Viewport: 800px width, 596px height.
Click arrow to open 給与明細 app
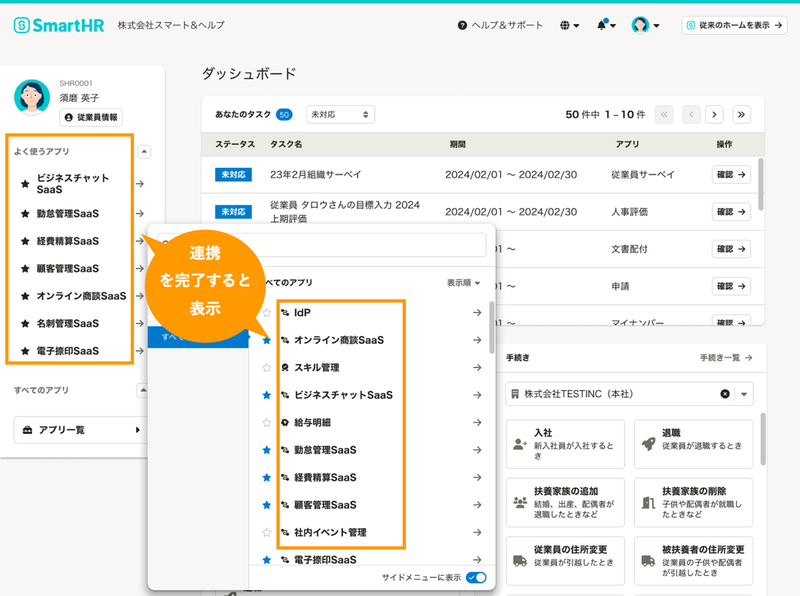click(477, 423)
